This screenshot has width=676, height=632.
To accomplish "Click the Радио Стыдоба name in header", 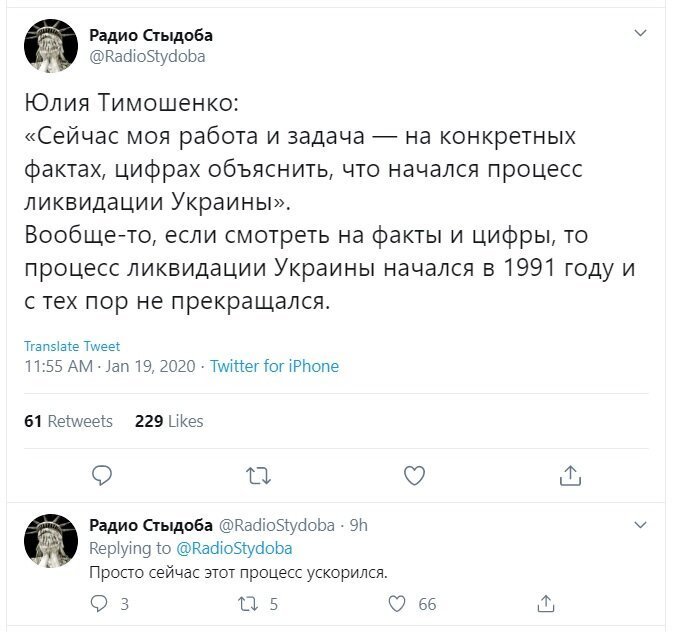I will (x=151, y=35).
